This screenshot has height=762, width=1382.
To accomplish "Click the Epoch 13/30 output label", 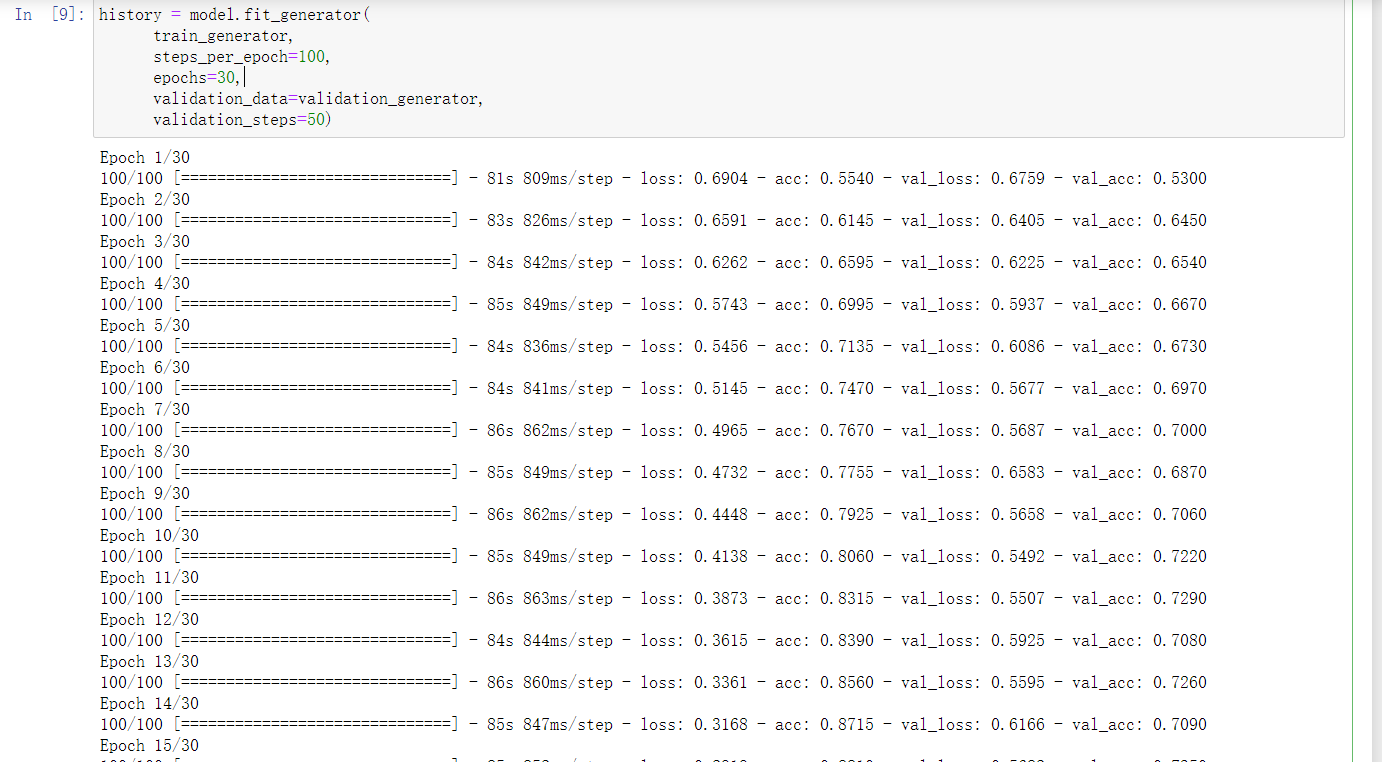I will [x=150, y=662].
